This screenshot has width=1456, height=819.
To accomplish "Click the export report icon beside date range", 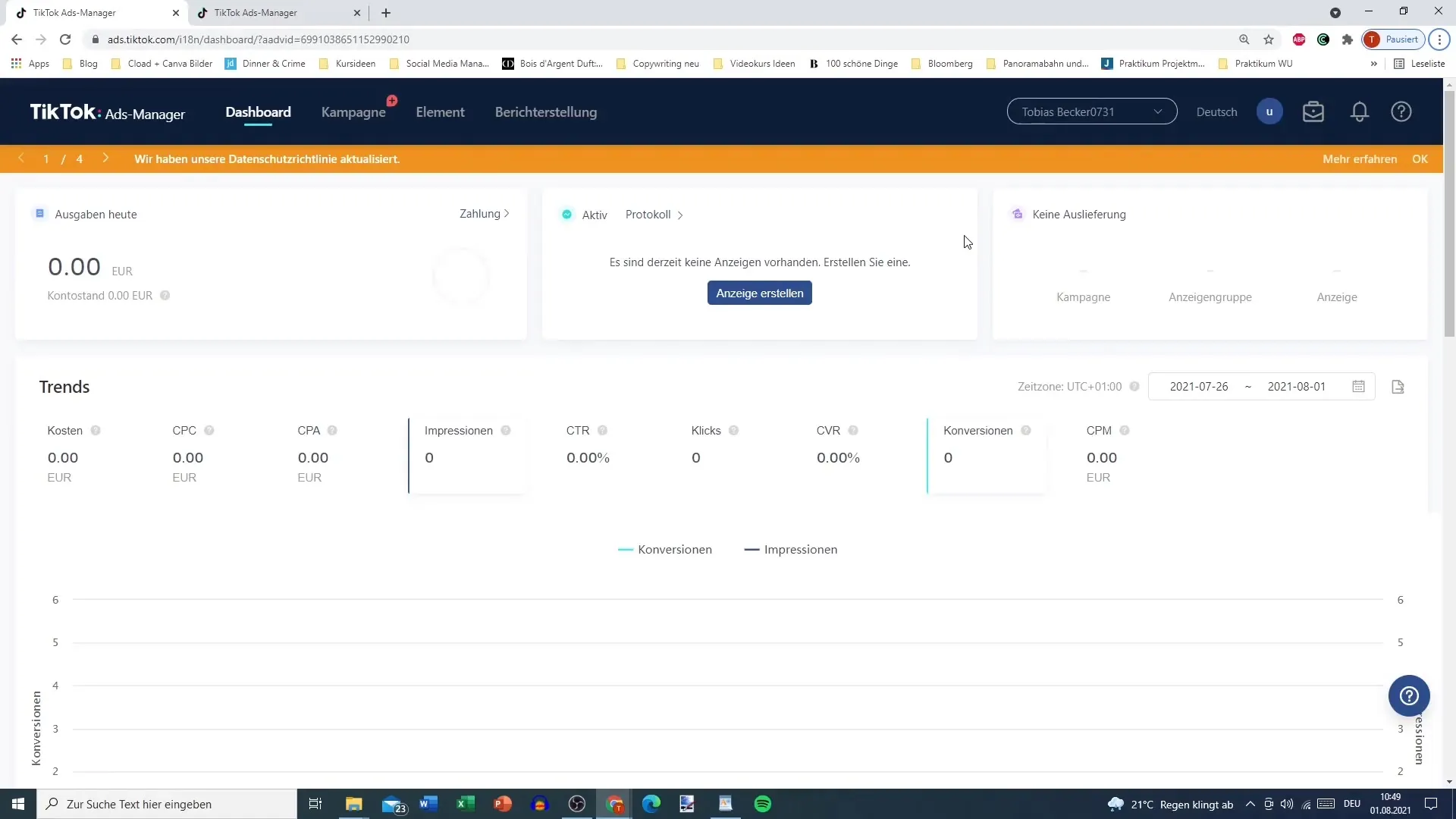I will pos(1398,387).
